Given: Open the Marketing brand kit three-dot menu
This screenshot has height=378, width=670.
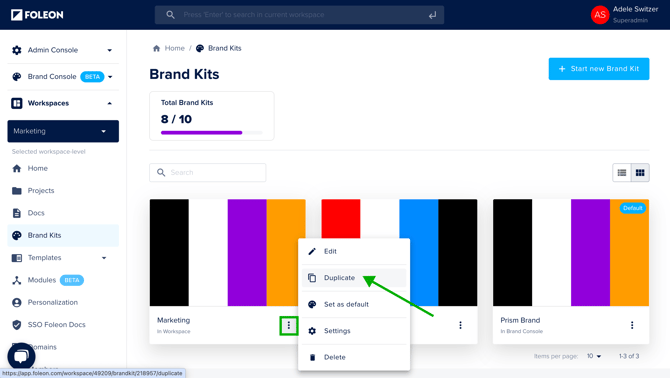Looking at the screenshot, I should (x=289, y=325).
